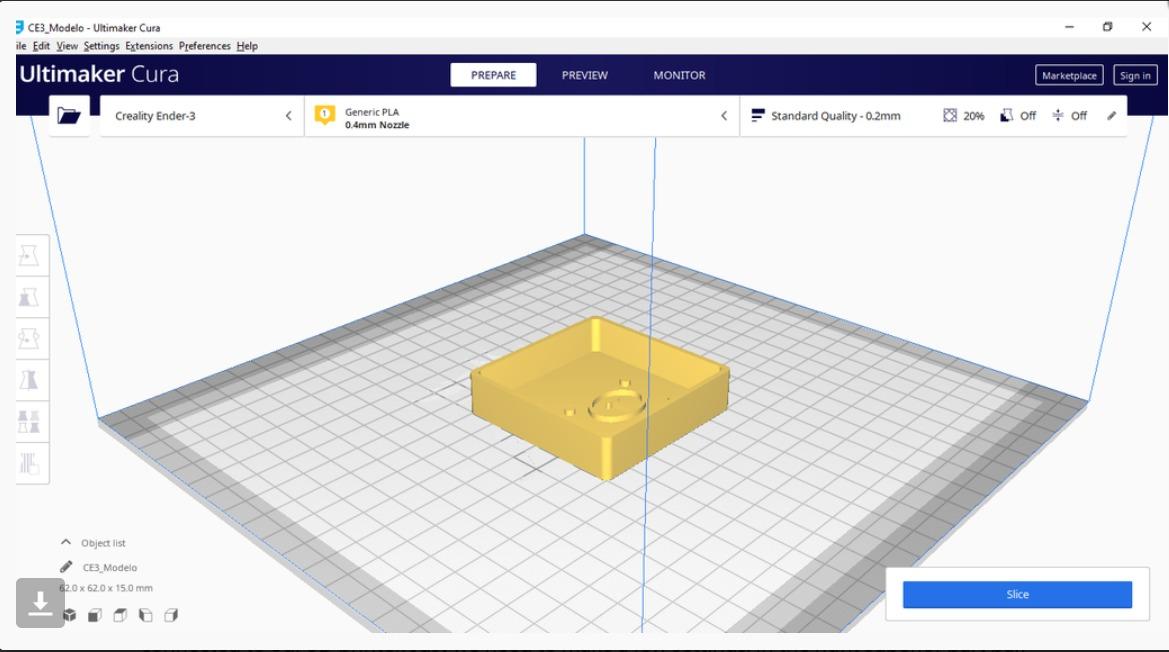Open custom print settings pencil icon
1169x652 pixels.
point(1112,115)
